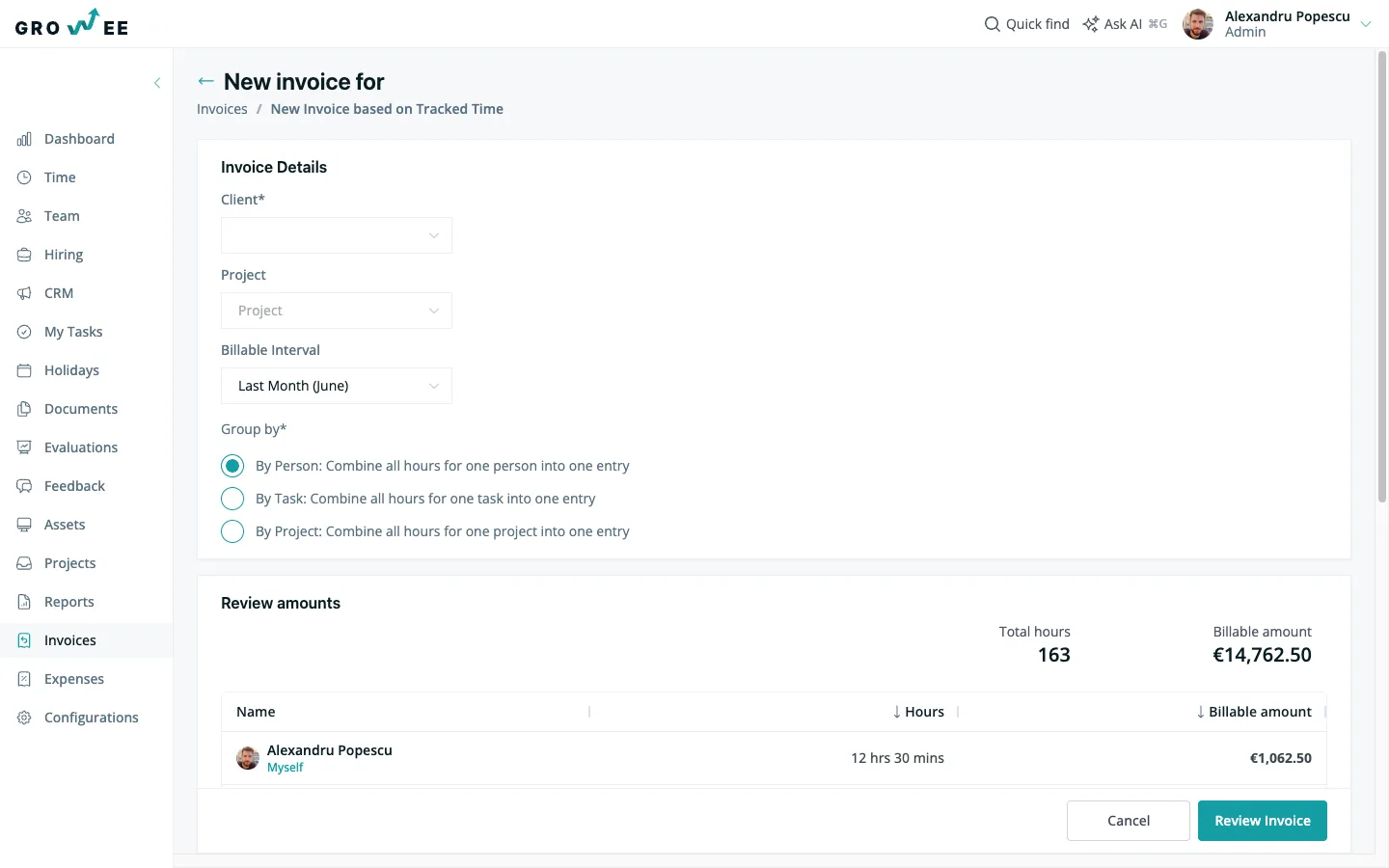Click the Reports file icon
This screenshot has width=1389, height=868.
[x=24, y=602]
